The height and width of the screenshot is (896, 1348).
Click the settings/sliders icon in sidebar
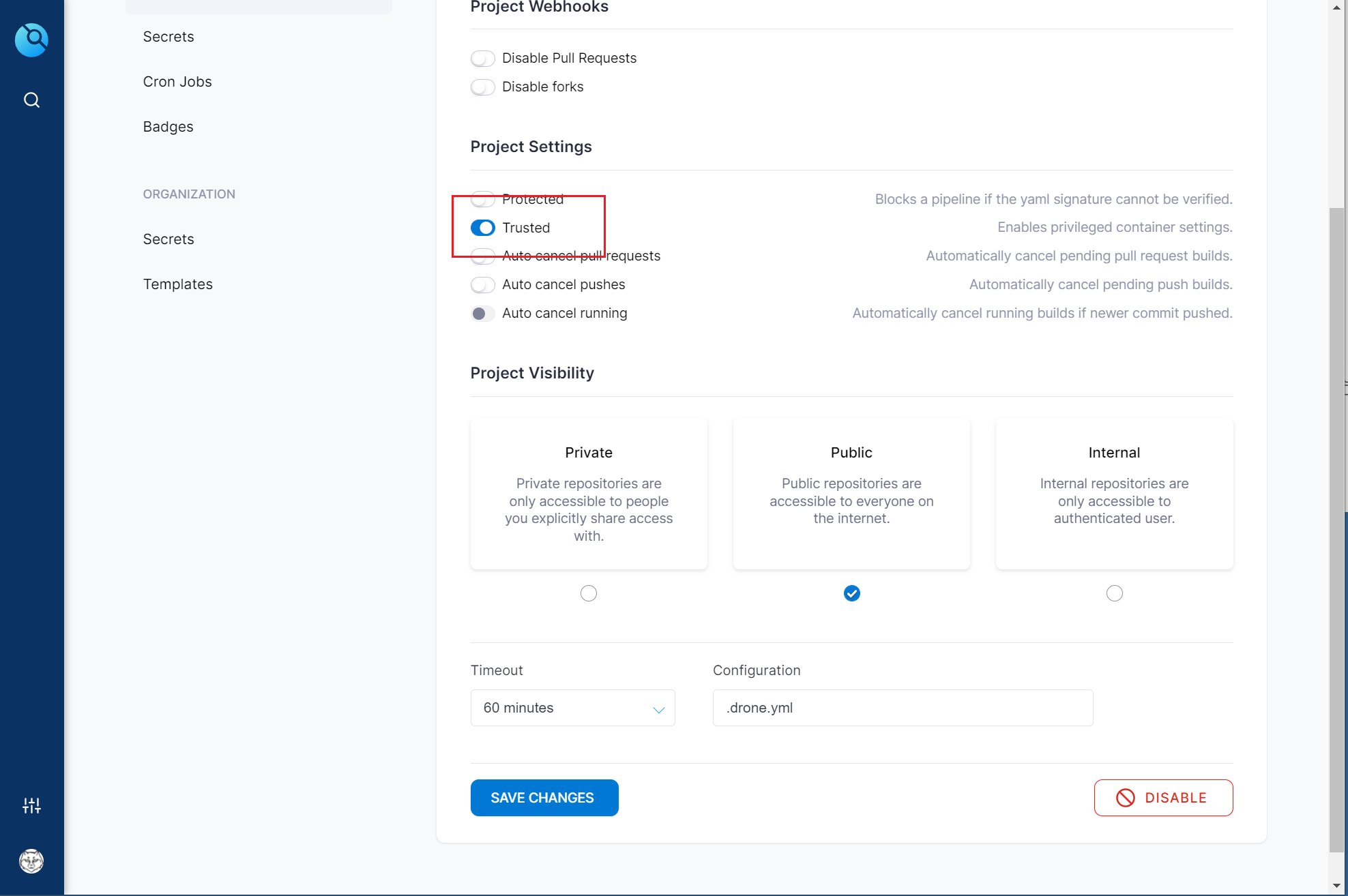(x=31, y=806)
